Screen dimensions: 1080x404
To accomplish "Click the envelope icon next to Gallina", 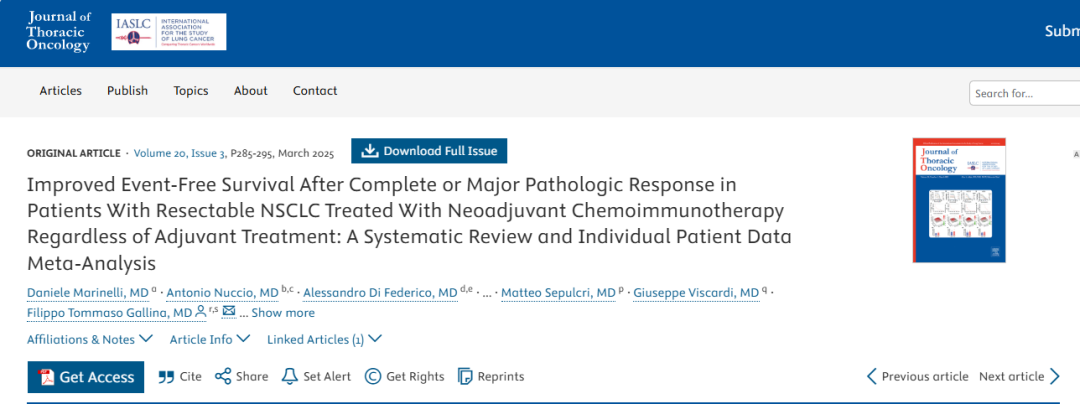I will (x=229, y=312).
